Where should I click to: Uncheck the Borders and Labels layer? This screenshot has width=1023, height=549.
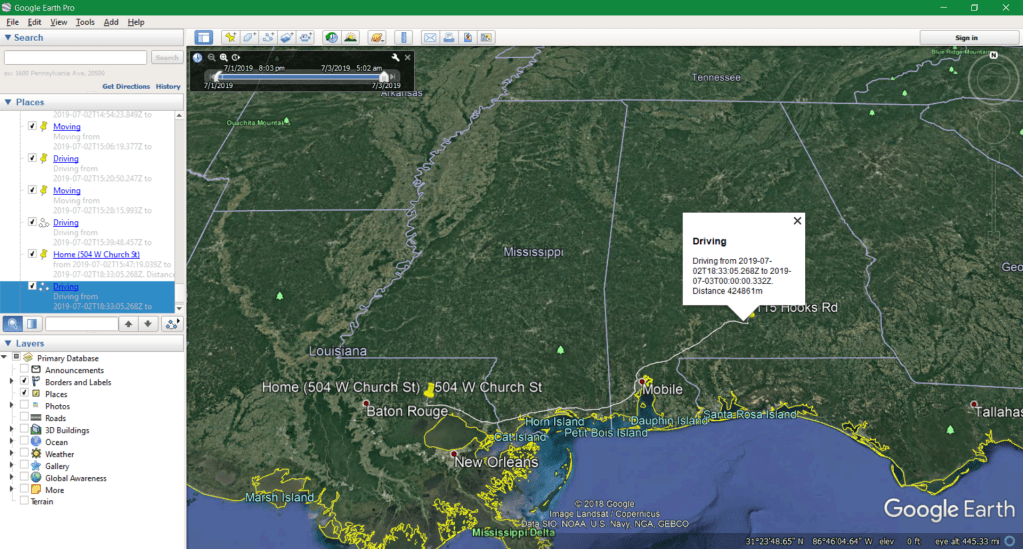[24, 382]
